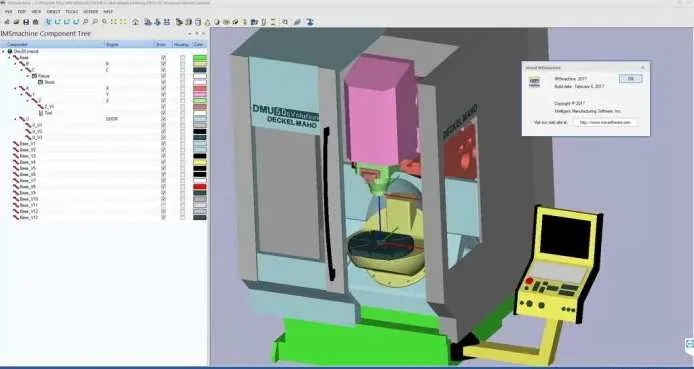Click the print icon in toolbar
Screen dimensions: 694x369
(36, 22)
